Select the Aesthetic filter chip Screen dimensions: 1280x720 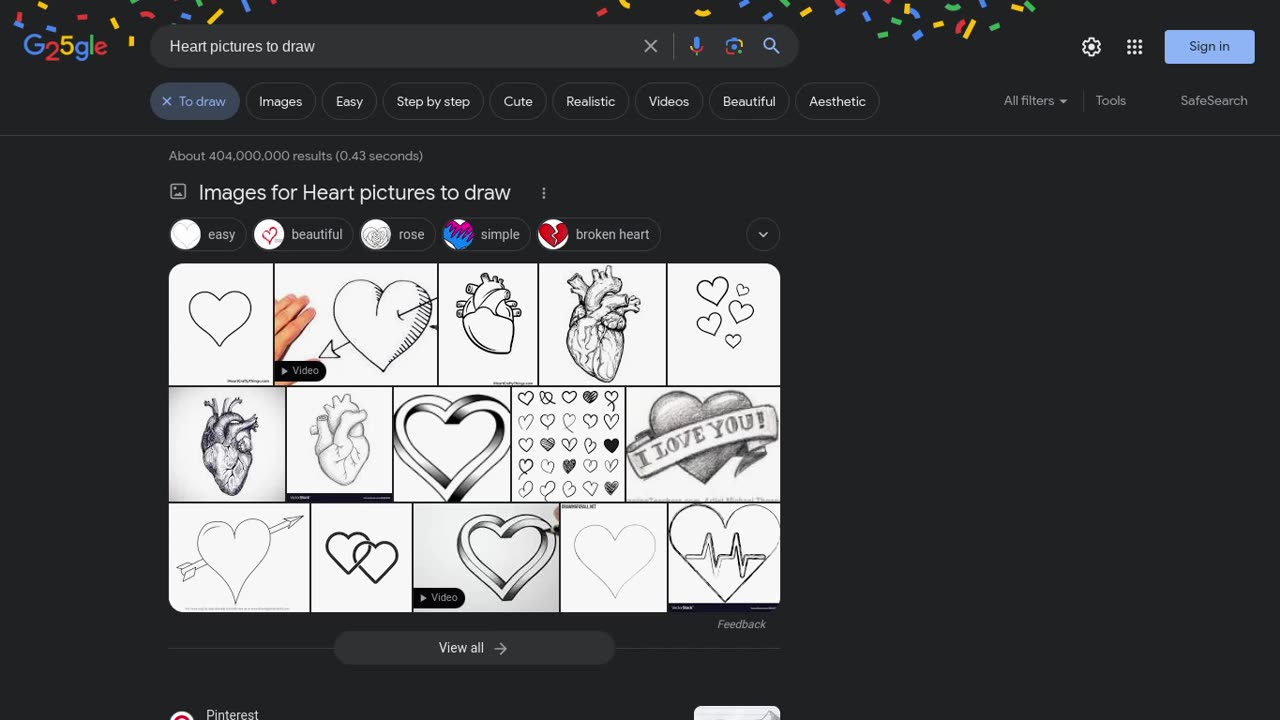(x=837, y=101)
